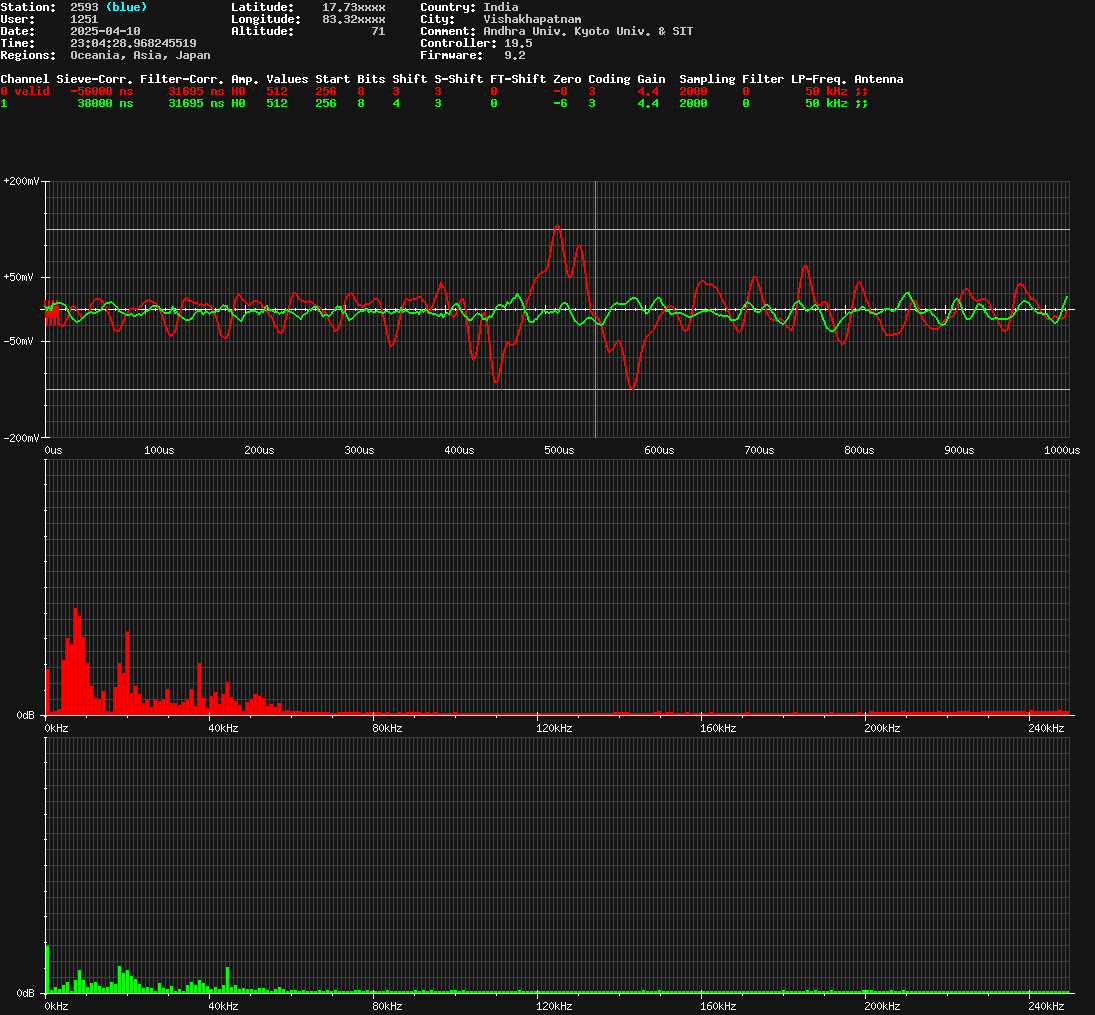Click the "-50mV" axis label
This screenshot has height=1015, width=1095.
tap(18, 342)
